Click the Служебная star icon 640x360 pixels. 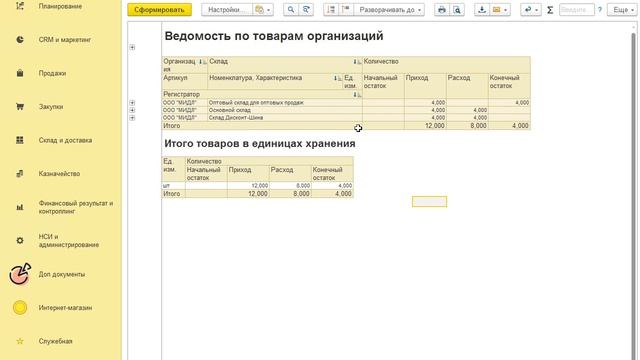pyautogui.click(x=20, y=341)
